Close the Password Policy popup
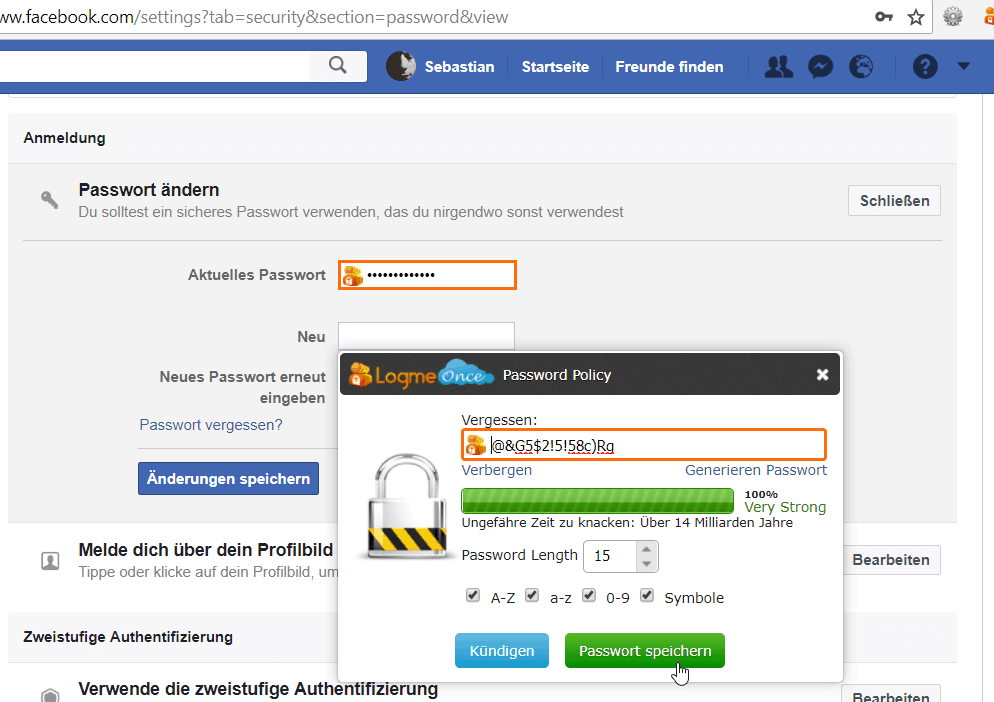The height and width of the screenshot is (702, 994). [x=822, y=375]
